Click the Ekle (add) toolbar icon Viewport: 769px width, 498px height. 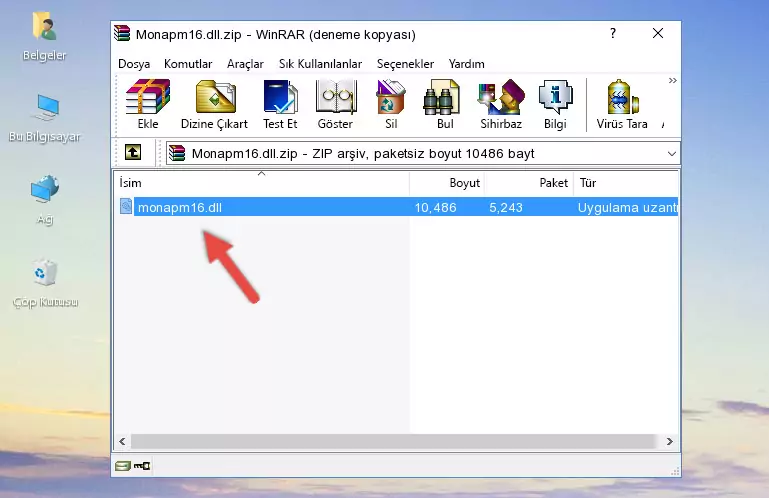(148, 105)
